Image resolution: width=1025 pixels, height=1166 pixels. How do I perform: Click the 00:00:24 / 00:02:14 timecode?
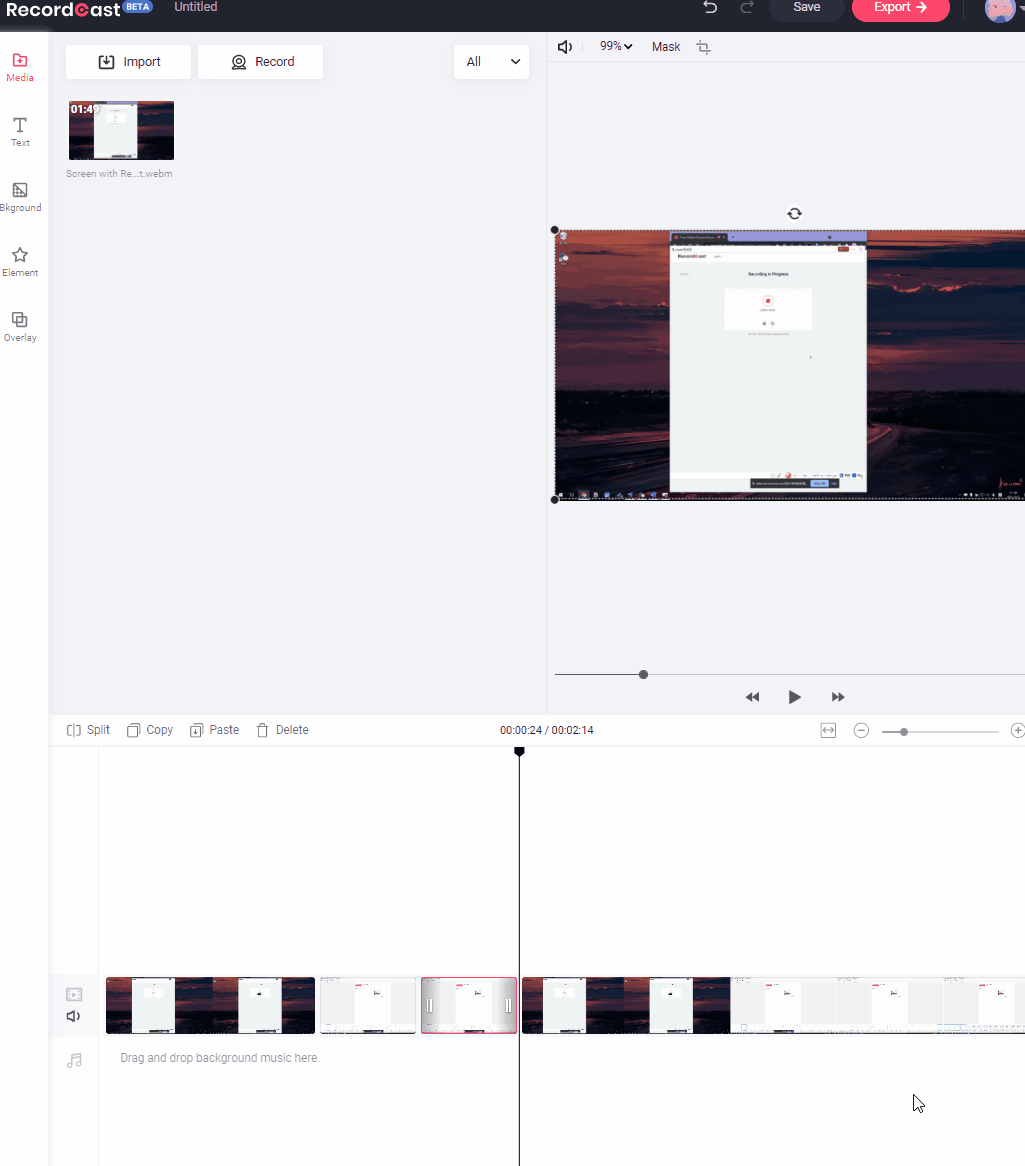[547, 730]
